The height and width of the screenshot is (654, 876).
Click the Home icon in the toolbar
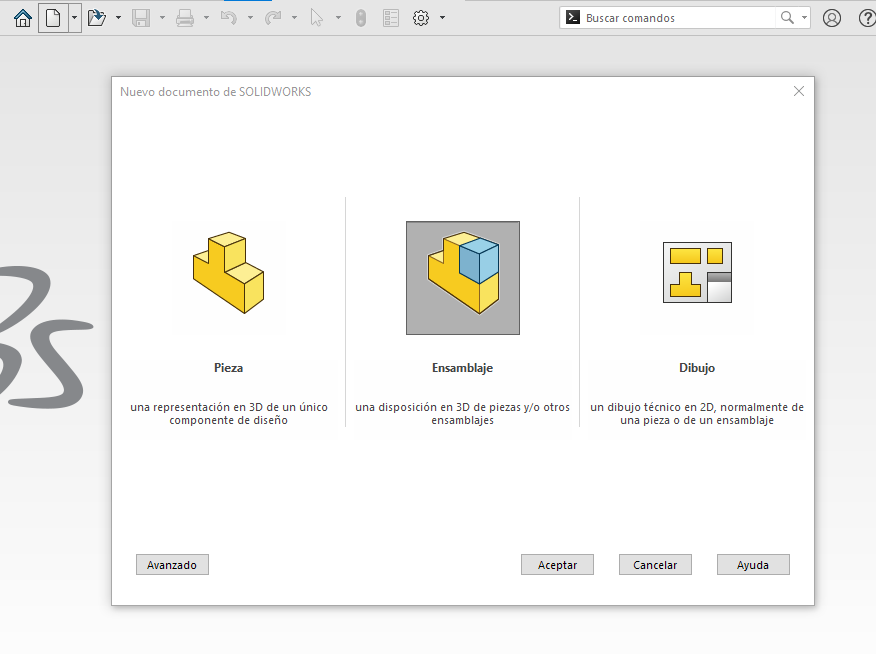(23, 18)
